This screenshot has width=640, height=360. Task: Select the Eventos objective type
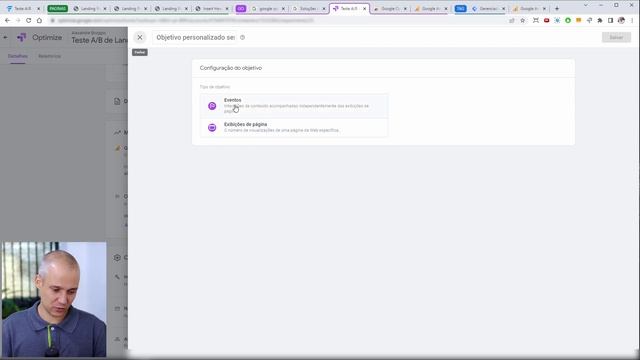click(294, 106)
